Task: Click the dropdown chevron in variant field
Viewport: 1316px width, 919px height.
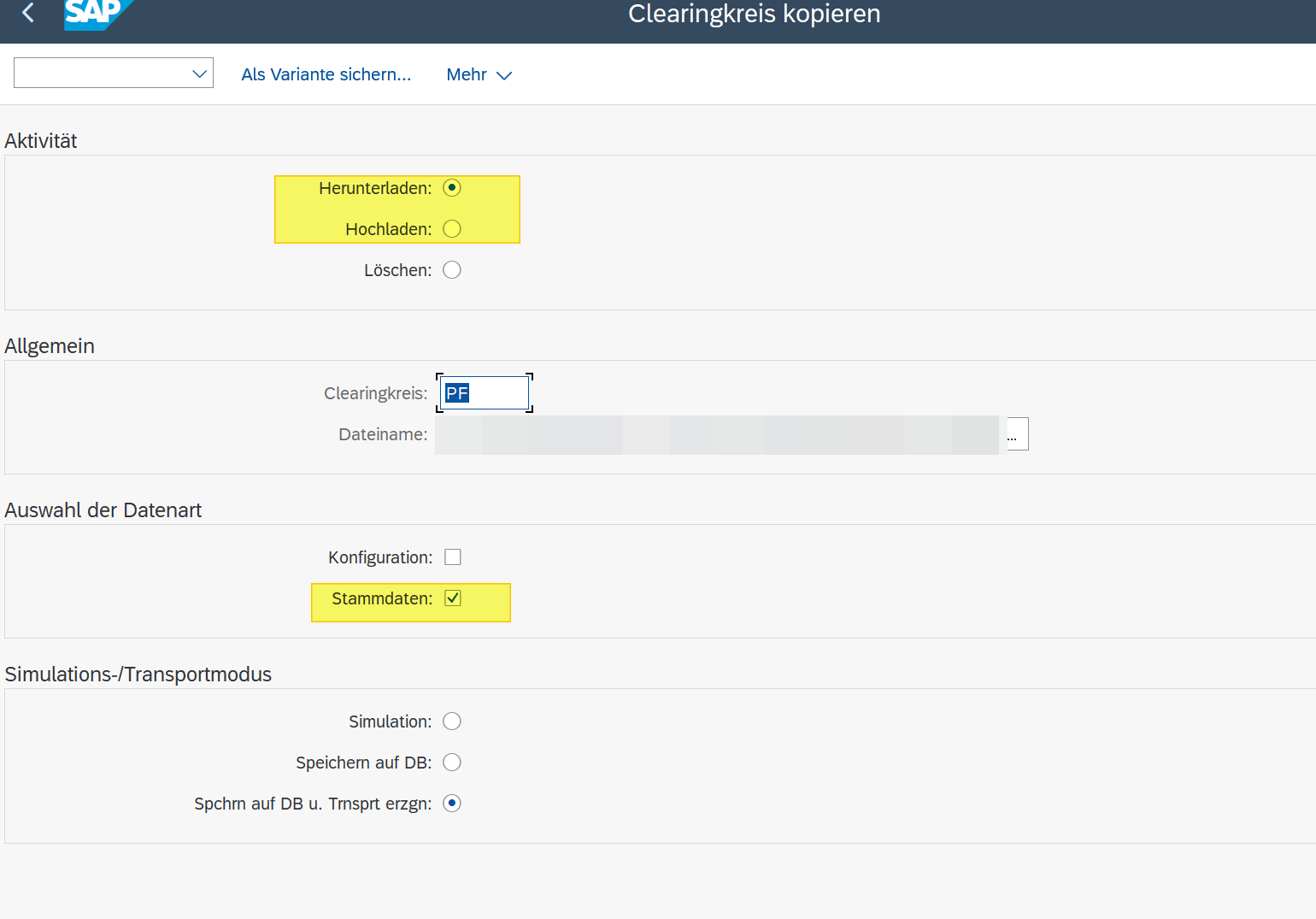Action: pos(200,74)
